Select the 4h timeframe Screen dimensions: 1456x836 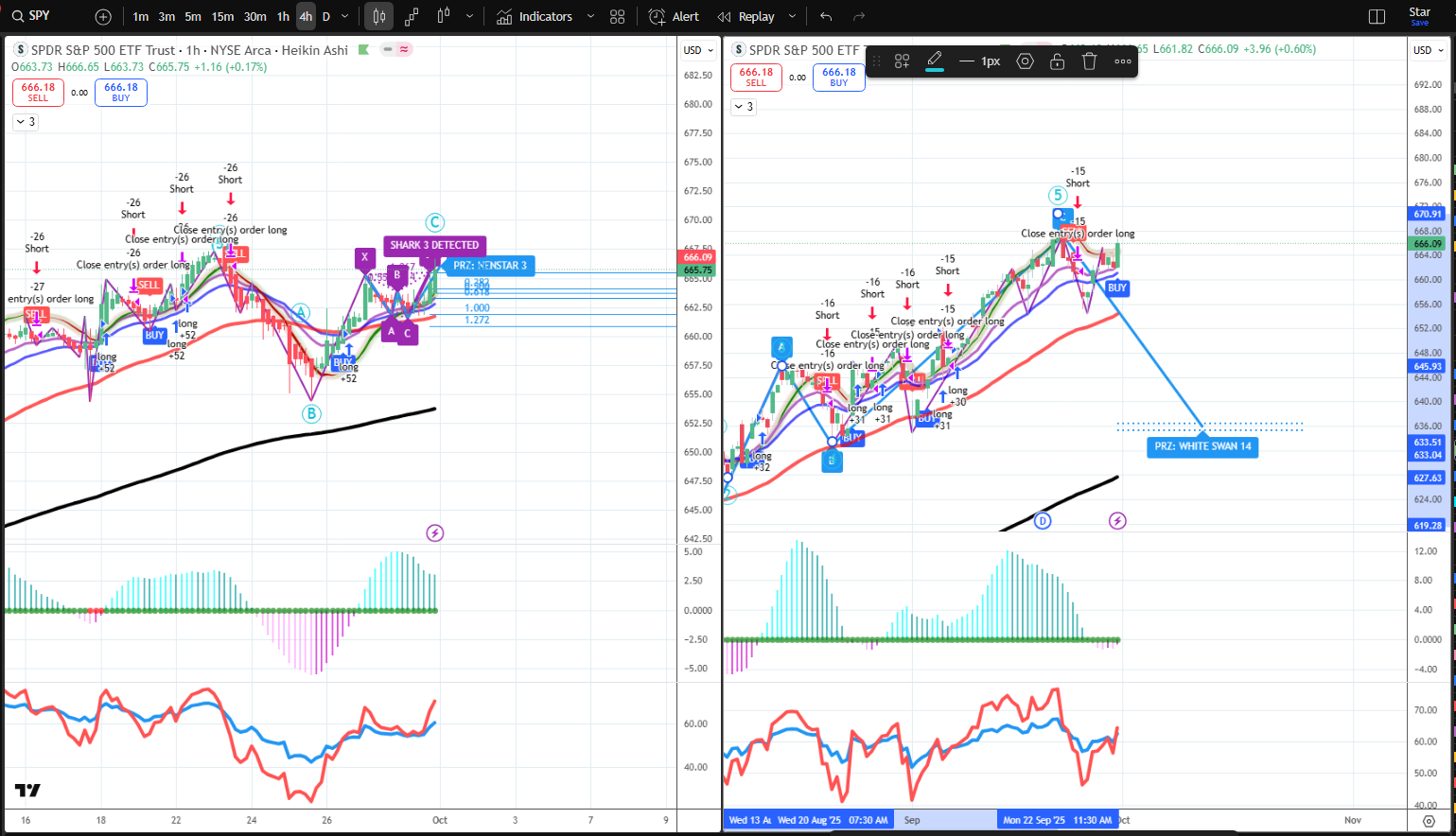pos(306,17)
